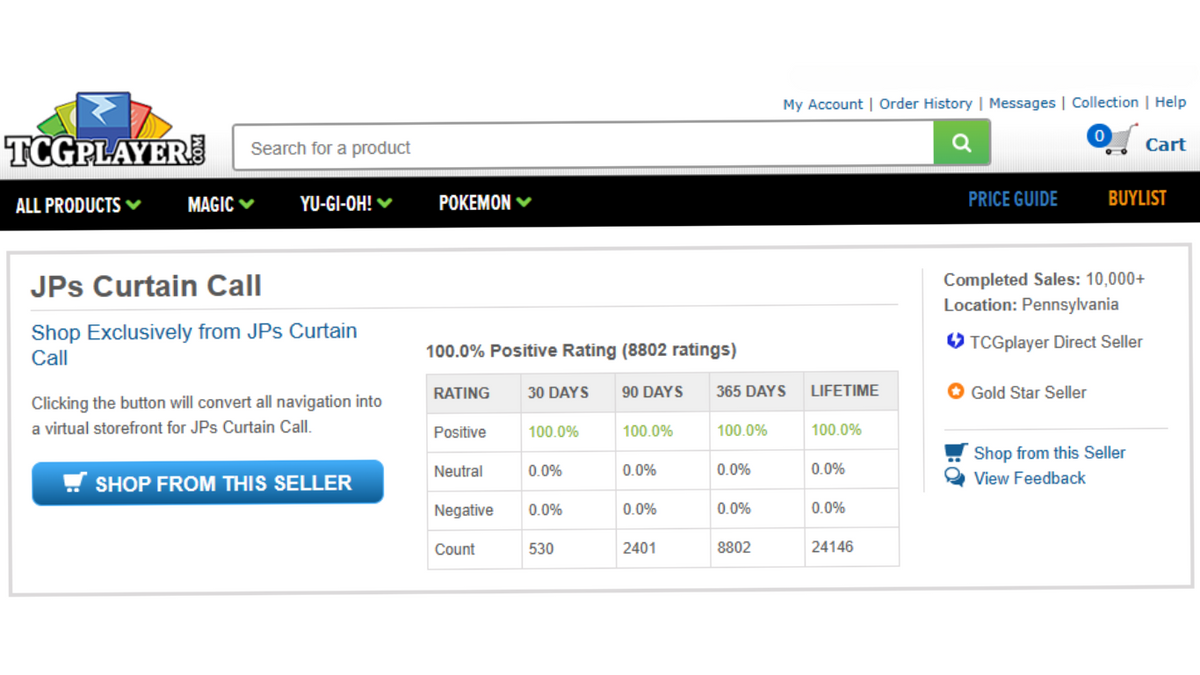Image resolution: width=1200 pixels, height=675 pixels.
Task: Open the View Feedback link
Action: point(1029,478)
